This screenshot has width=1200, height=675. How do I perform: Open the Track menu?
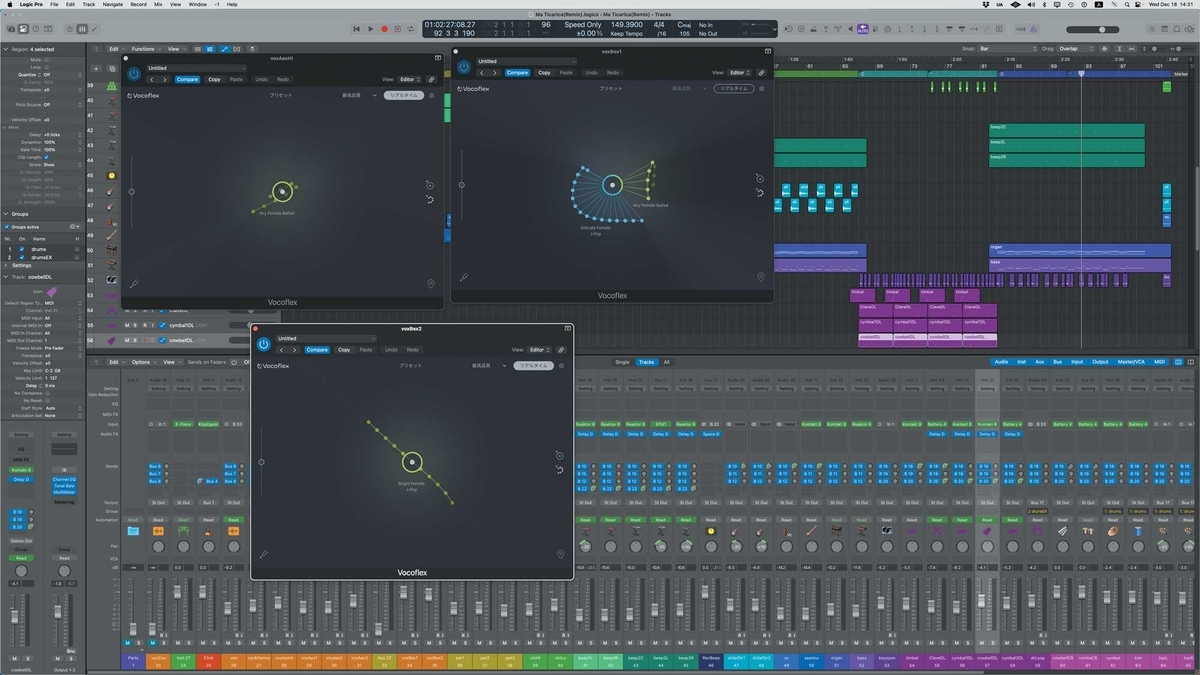click(x=89, y=4)
